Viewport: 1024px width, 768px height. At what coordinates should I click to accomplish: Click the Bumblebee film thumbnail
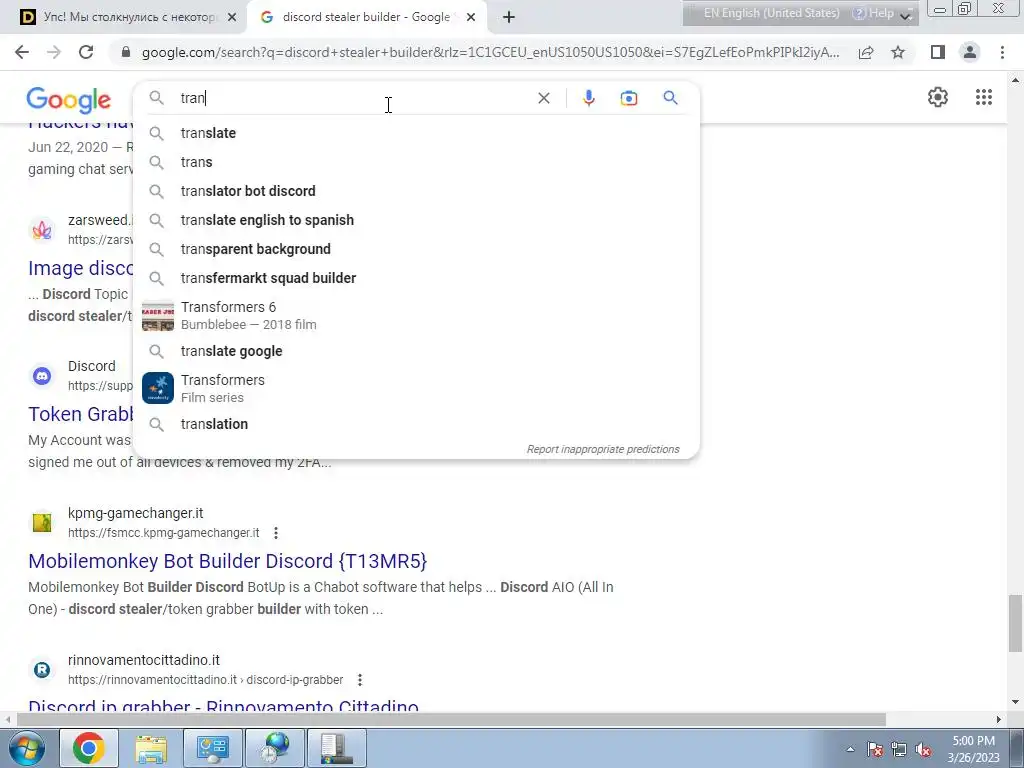(x=158, y=315)
